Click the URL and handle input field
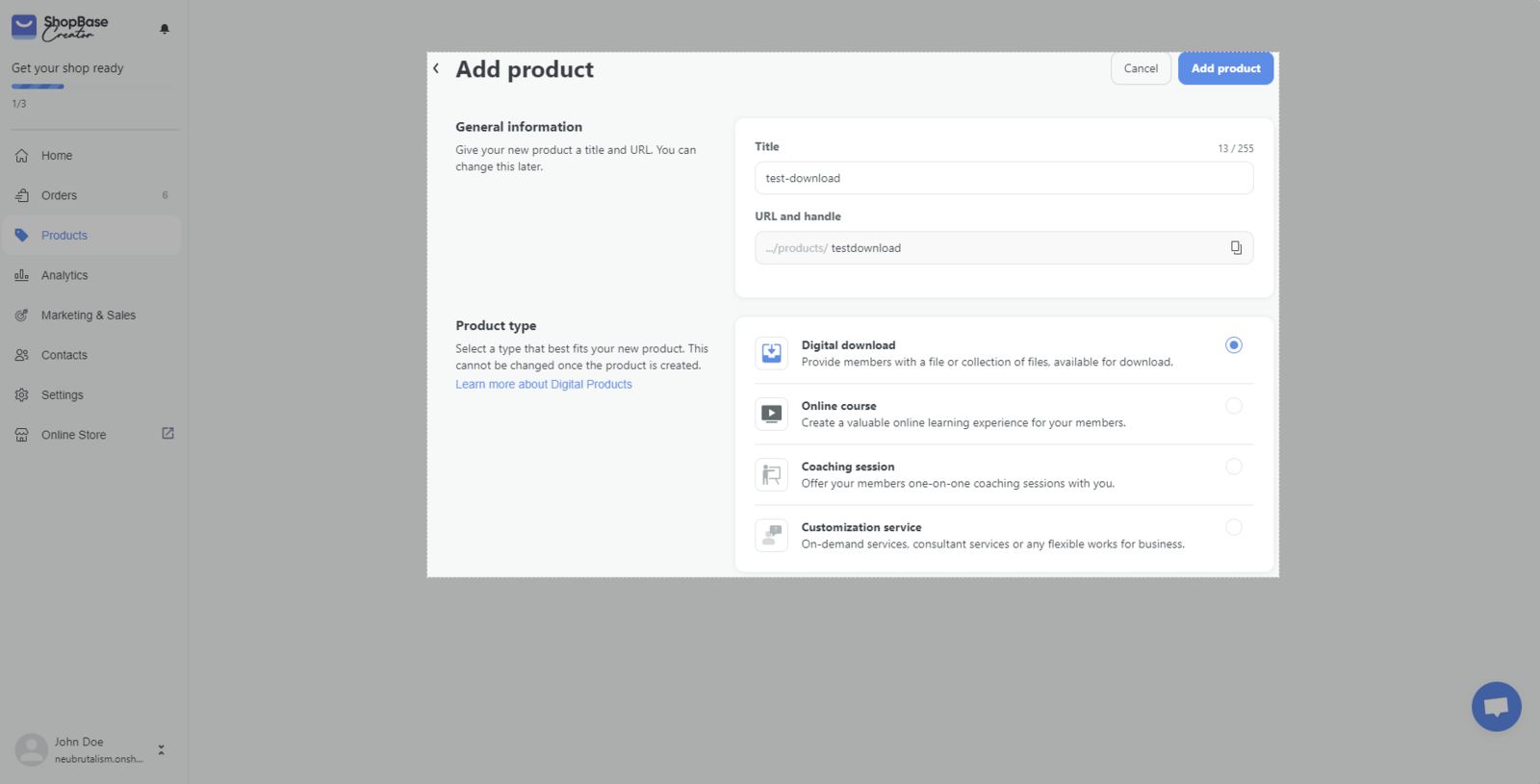 tap(1004, 248)
